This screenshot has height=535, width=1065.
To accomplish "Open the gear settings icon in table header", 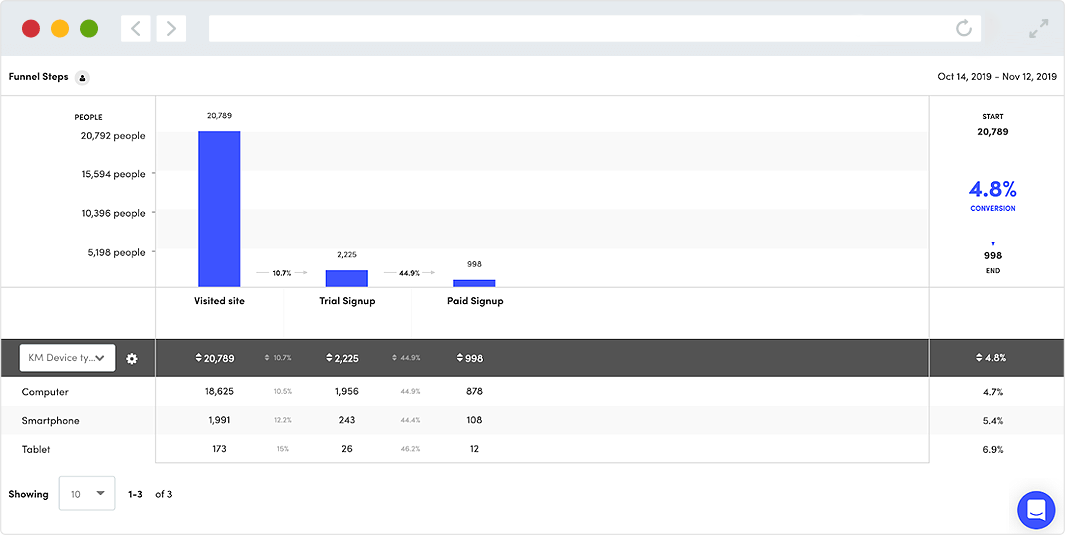I will 132,358.
